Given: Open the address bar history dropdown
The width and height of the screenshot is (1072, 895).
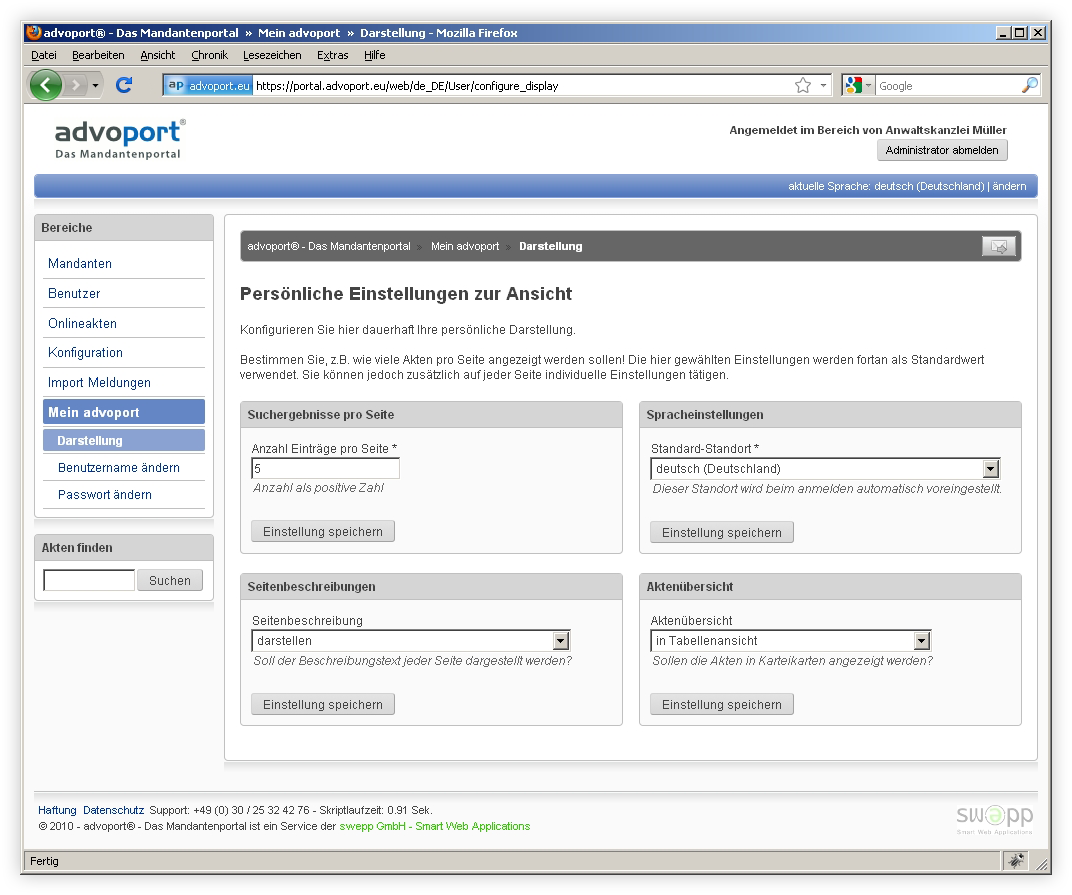Looking at the screenshot, I should [x=823, y=85].
